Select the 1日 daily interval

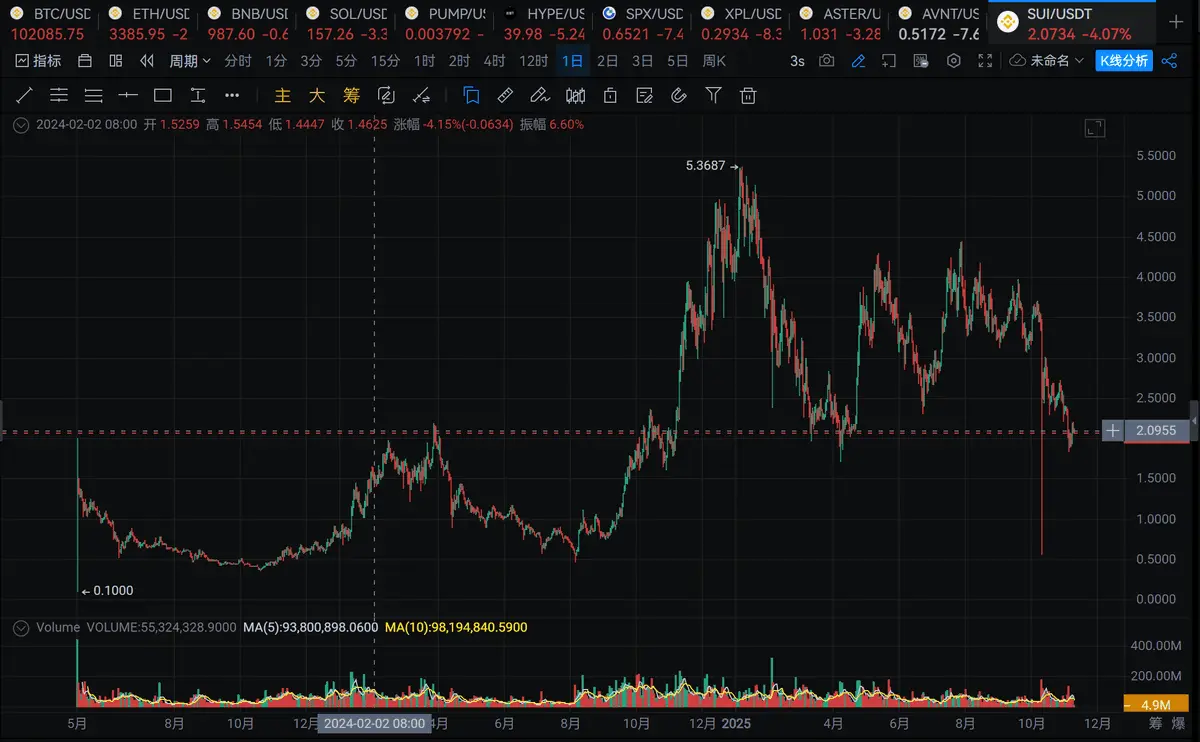[573, 61]
